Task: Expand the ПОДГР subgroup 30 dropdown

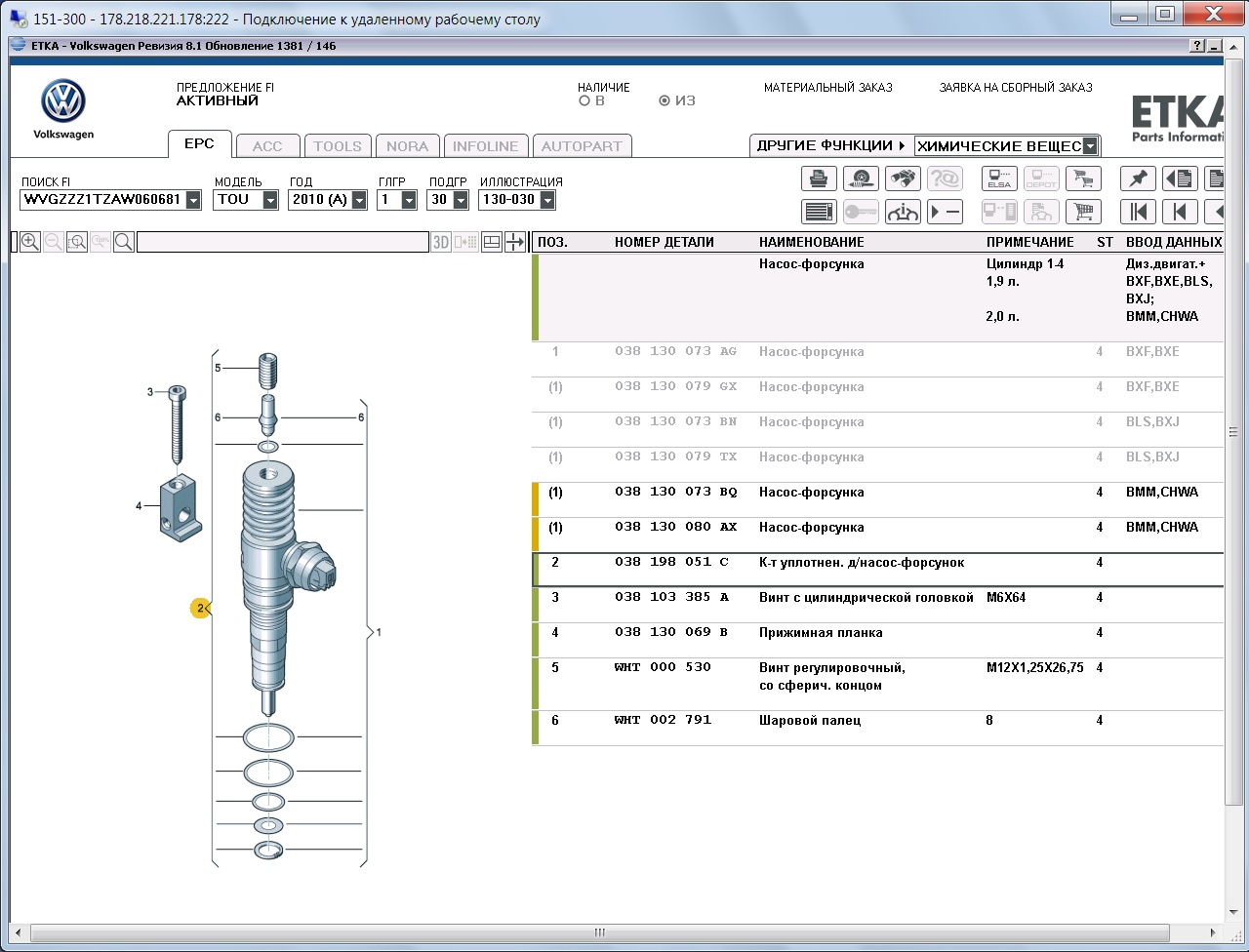Action: tap(460, 200)
